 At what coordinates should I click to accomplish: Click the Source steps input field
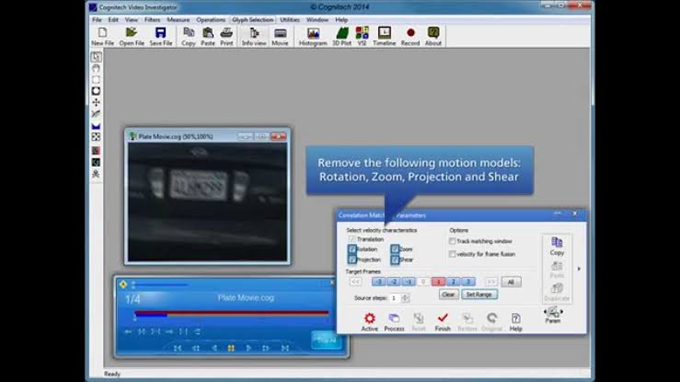click(x=396, y=298)
